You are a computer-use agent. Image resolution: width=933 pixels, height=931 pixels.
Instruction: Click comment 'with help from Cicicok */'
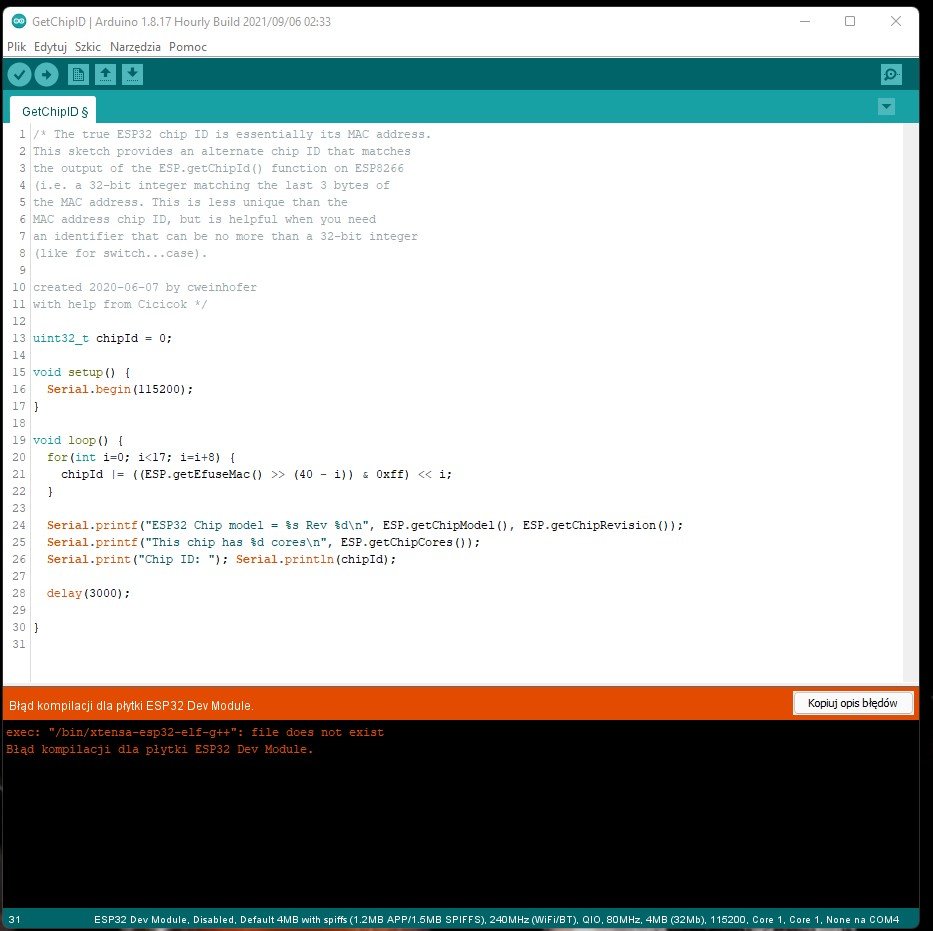tap(120, 304)
